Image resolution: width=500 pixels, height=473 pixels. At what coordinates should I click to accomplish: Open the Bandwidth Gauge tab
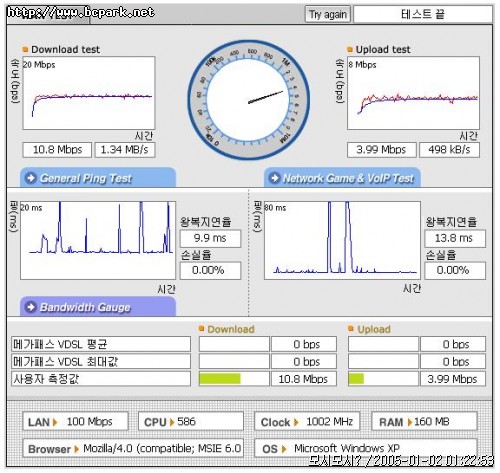98,307
